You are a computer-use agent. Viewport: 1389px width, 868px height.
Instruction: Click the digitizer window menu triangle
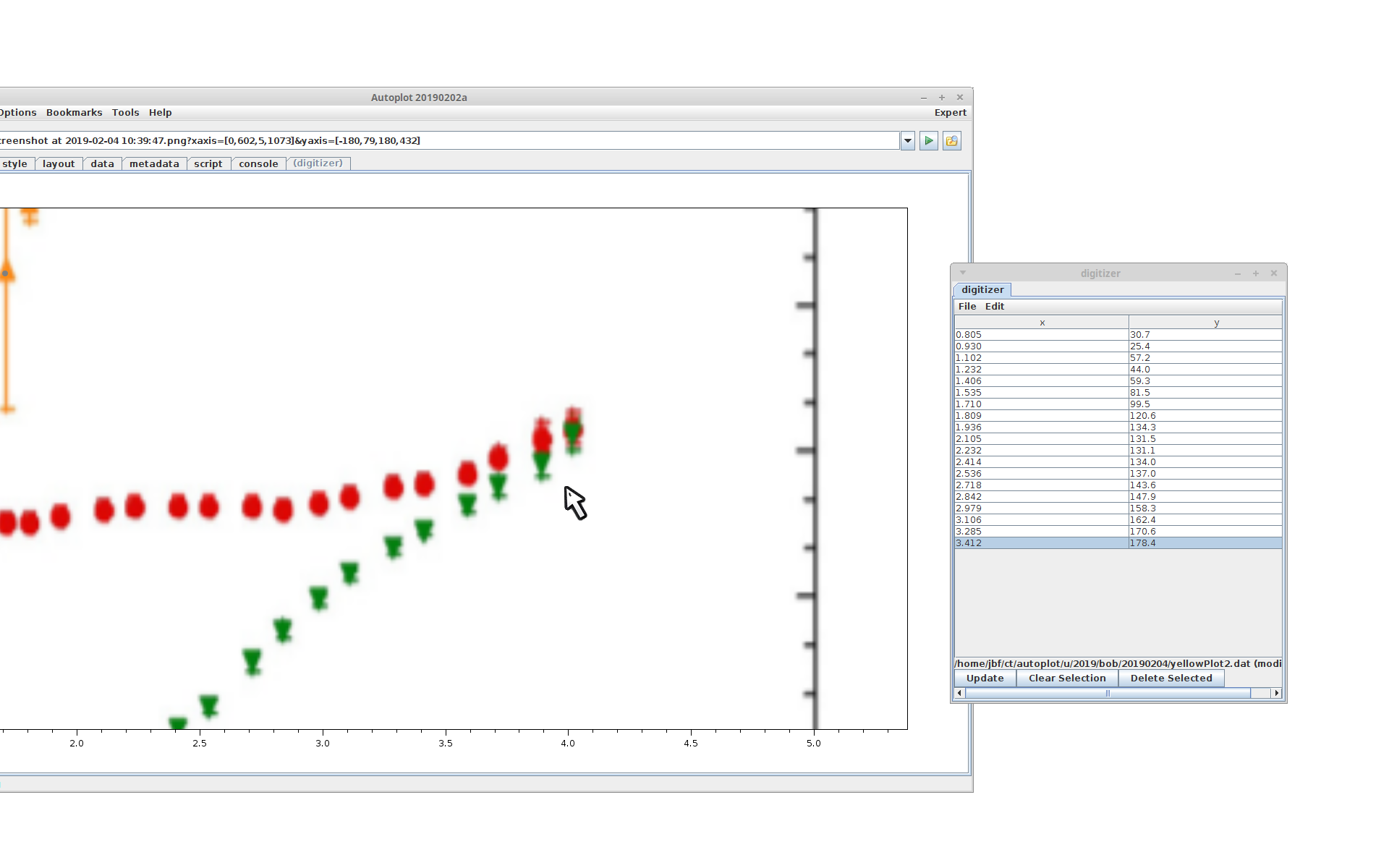963,273
